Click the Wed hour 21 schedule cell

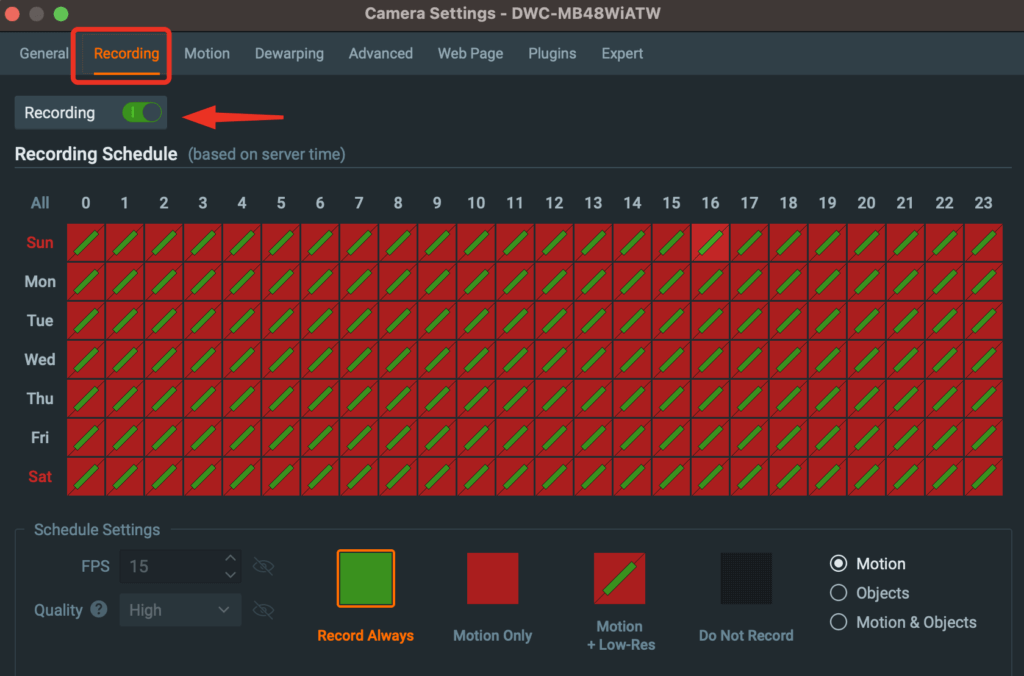[905, 360]
